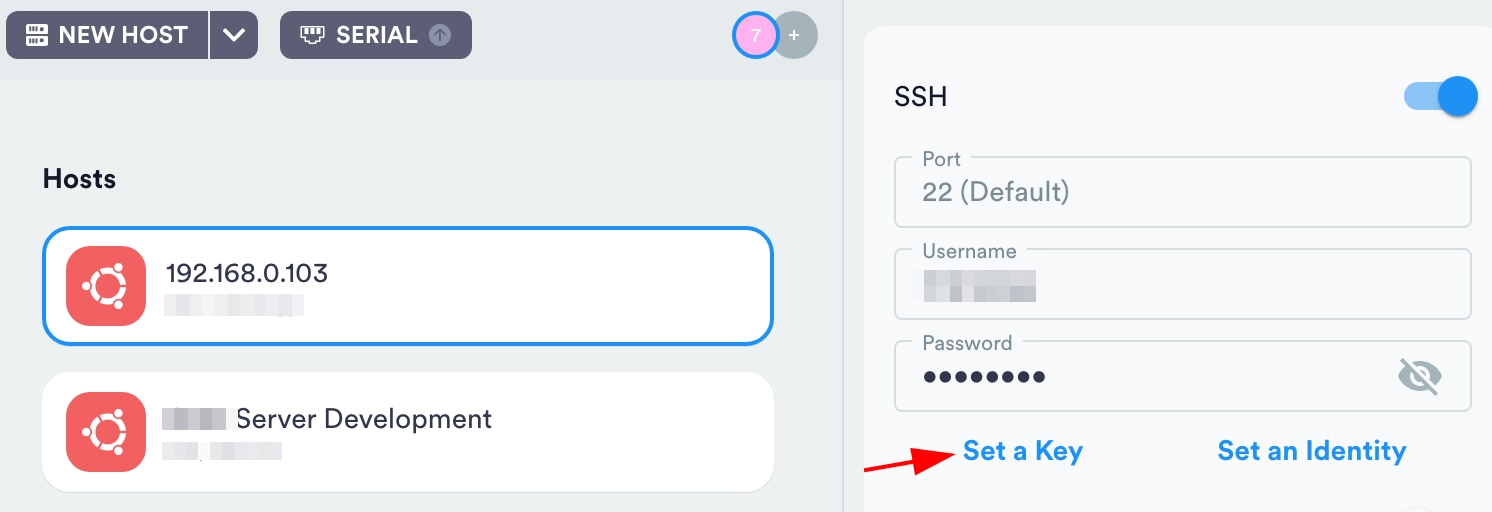This screenshot has width=1492, height=512.
Task: Click the upgrade arrow icon beside SERIAL
Action: [x=440, y=35]
